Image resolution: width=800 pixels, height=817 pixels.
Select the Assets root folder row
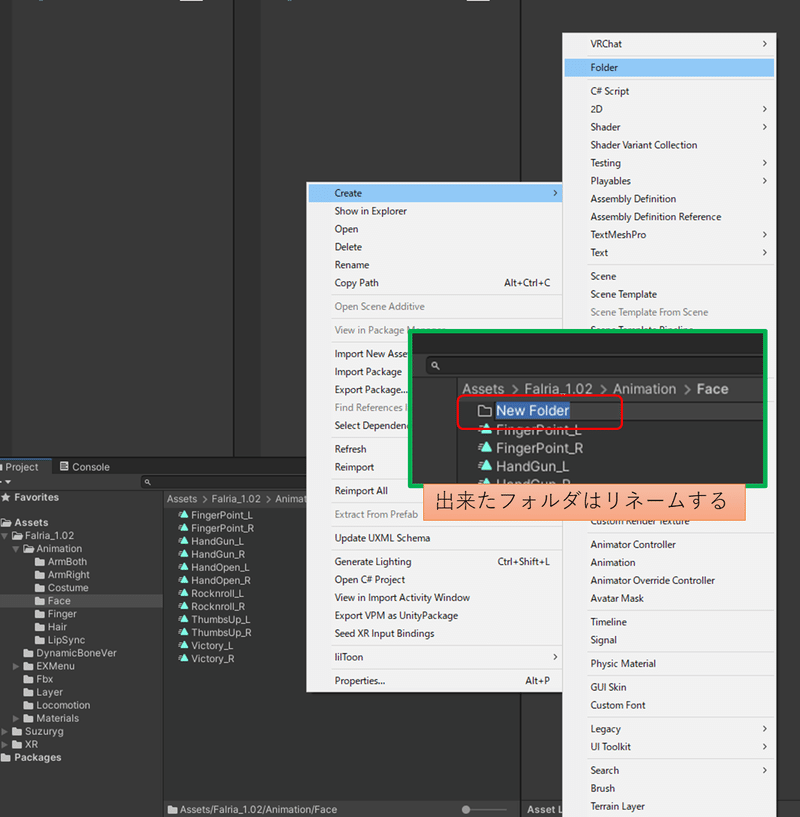[x=81, y=523]
